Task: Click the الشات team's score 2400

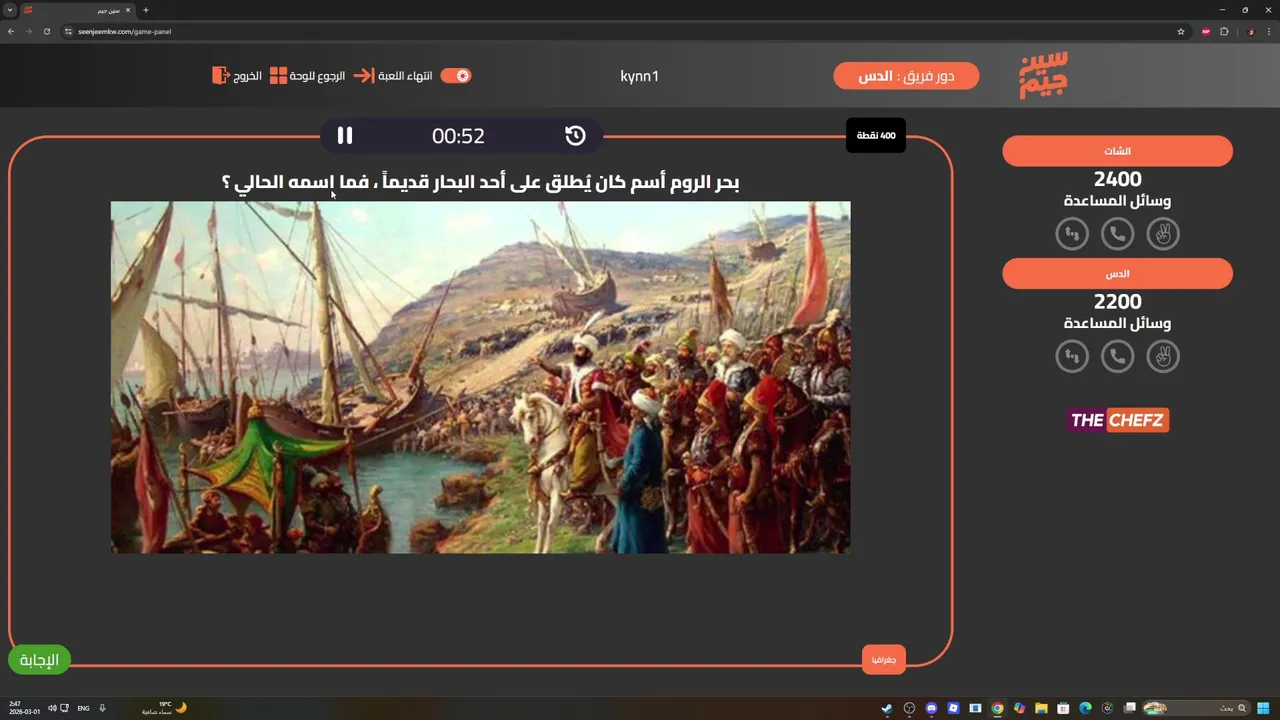Action: [x=1117, y=180]
